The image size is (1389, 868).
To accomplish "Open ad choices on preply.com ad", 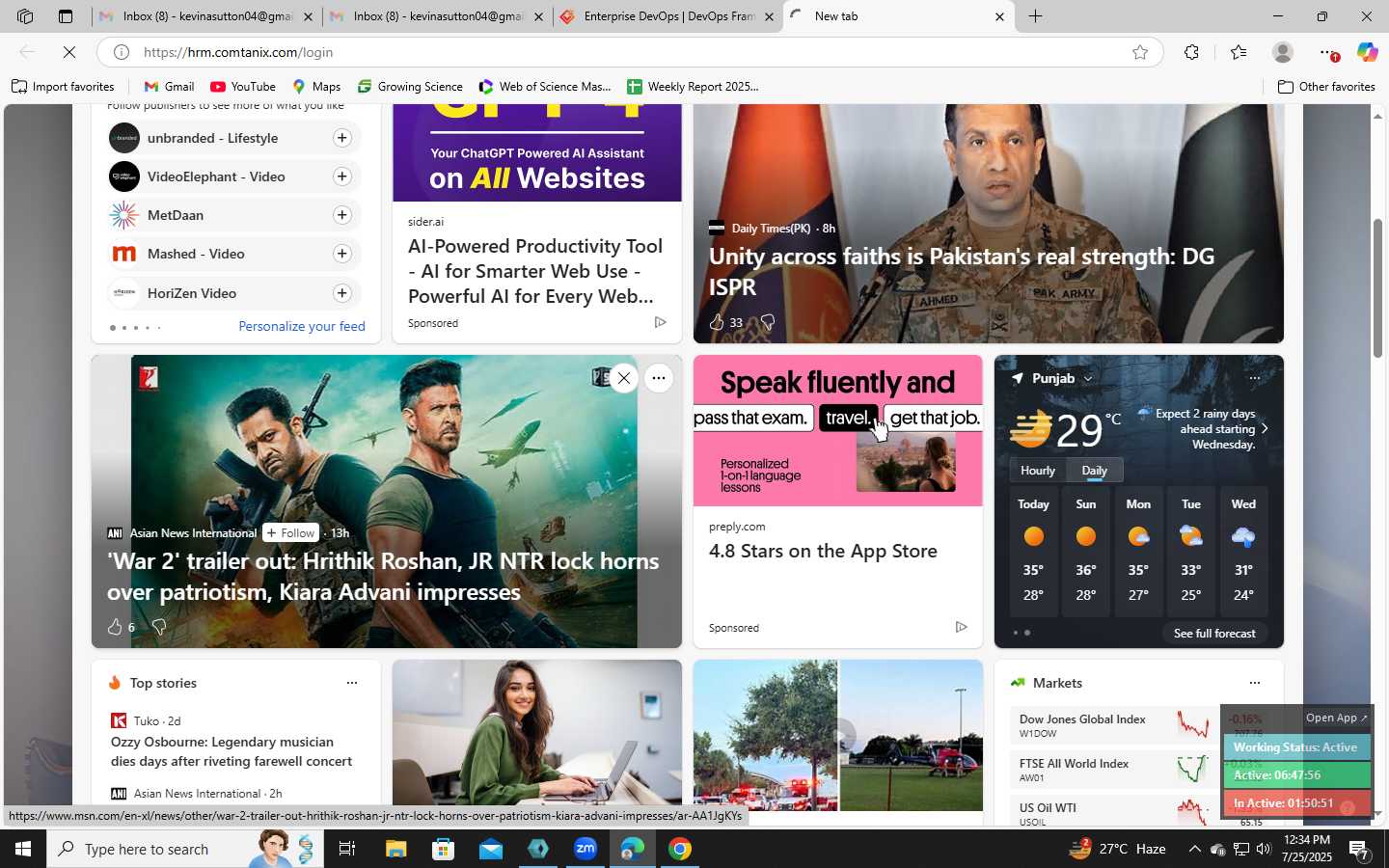I will (x=961, y=627).
